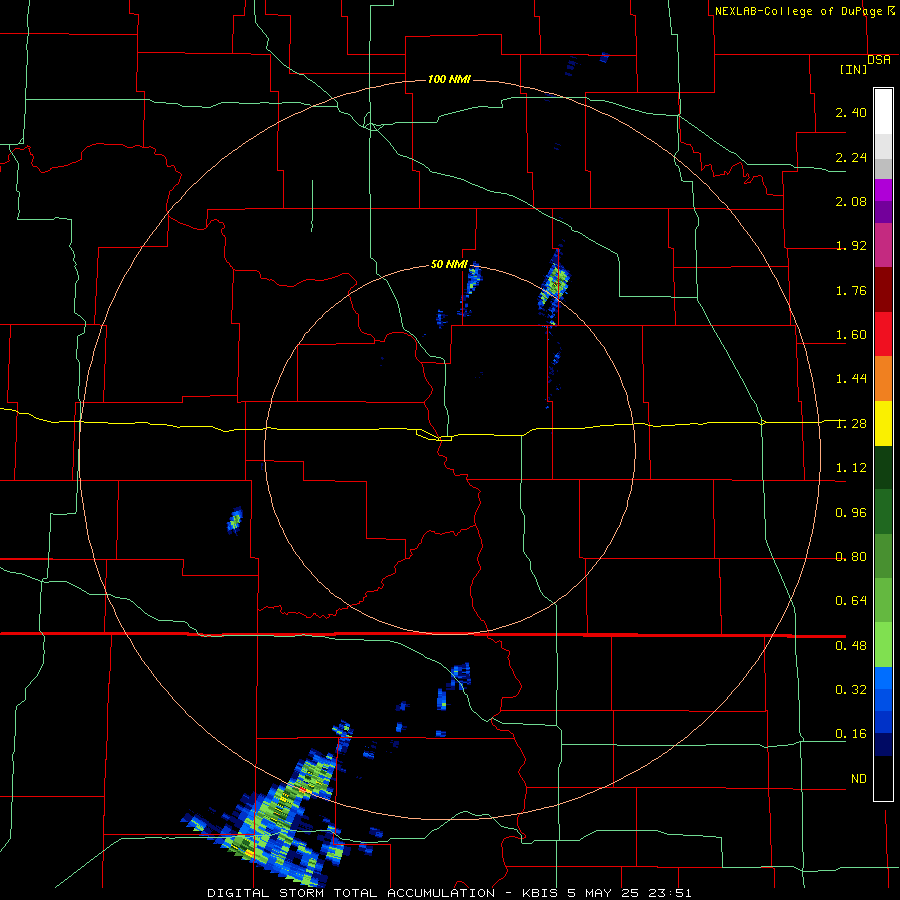Pick the darkest green swatch near 1.12
The height and width of the screenshot is (900, 900).
pos(883,467)
